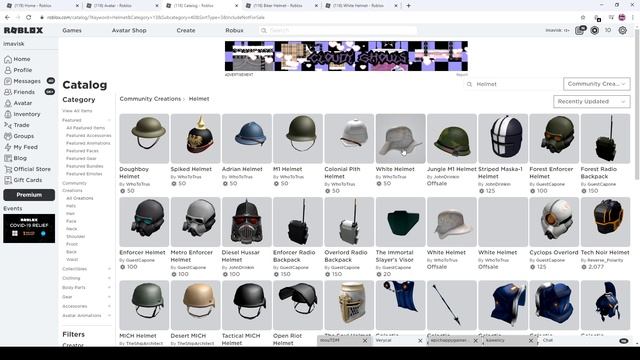Close the Verycat chat tab
640x360 pixels.
[x=420, y=340]
